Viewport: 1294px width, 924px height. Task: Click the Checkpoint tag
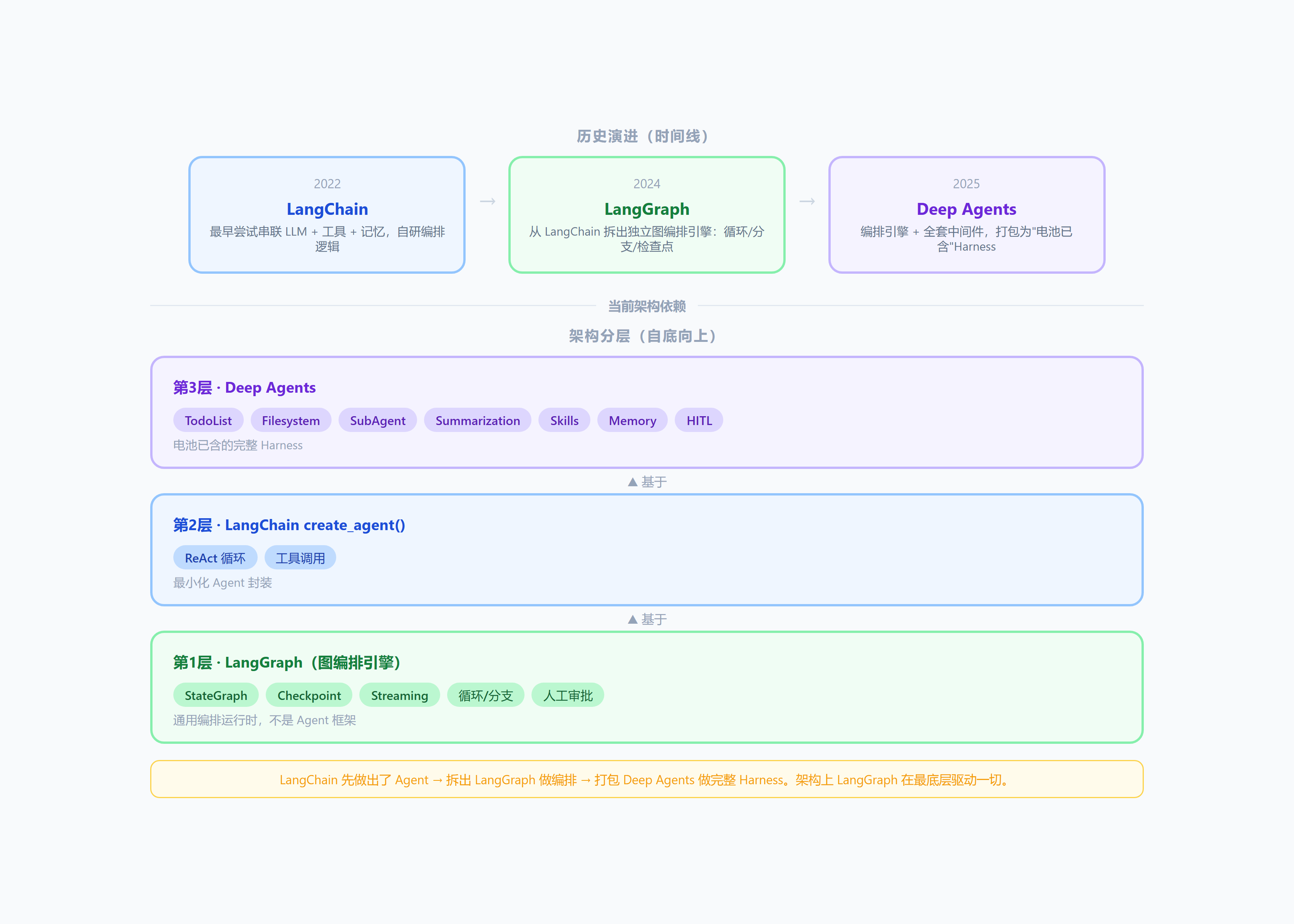point(309,695)
